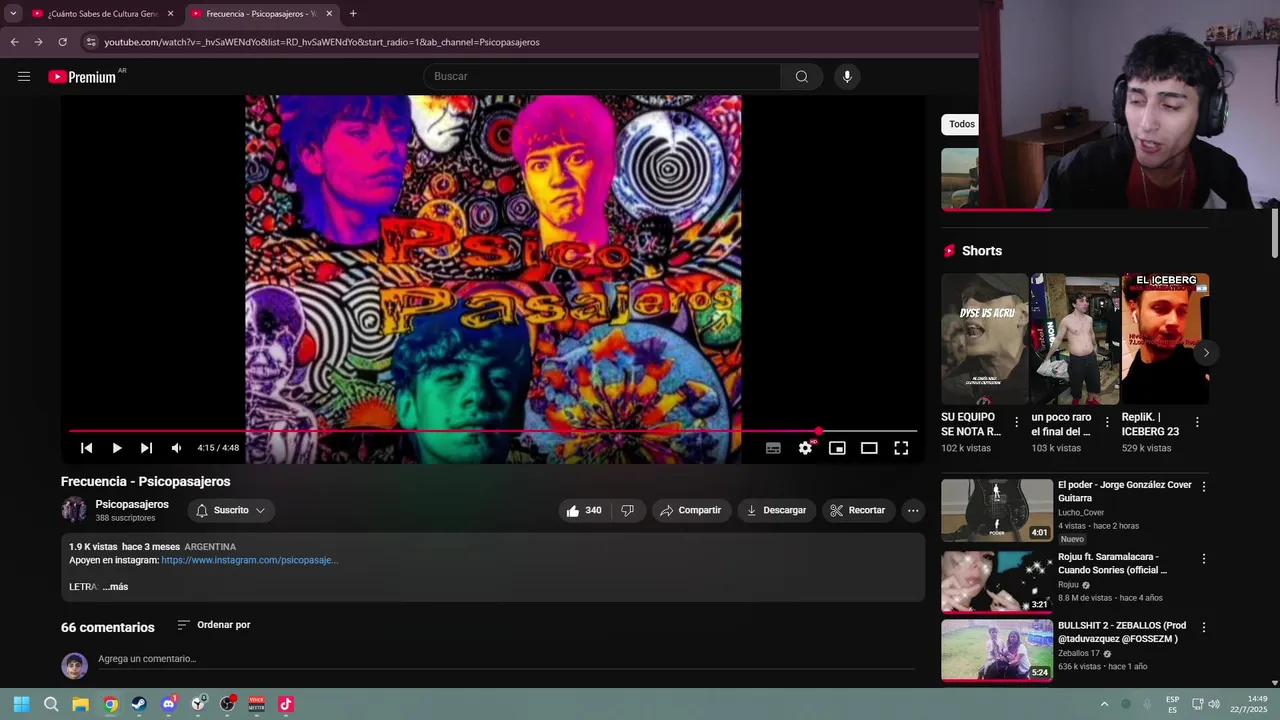Open a new browser tab
This screenshot has width=1280, height=720.
pyautogui.click(x=353, y=14)
